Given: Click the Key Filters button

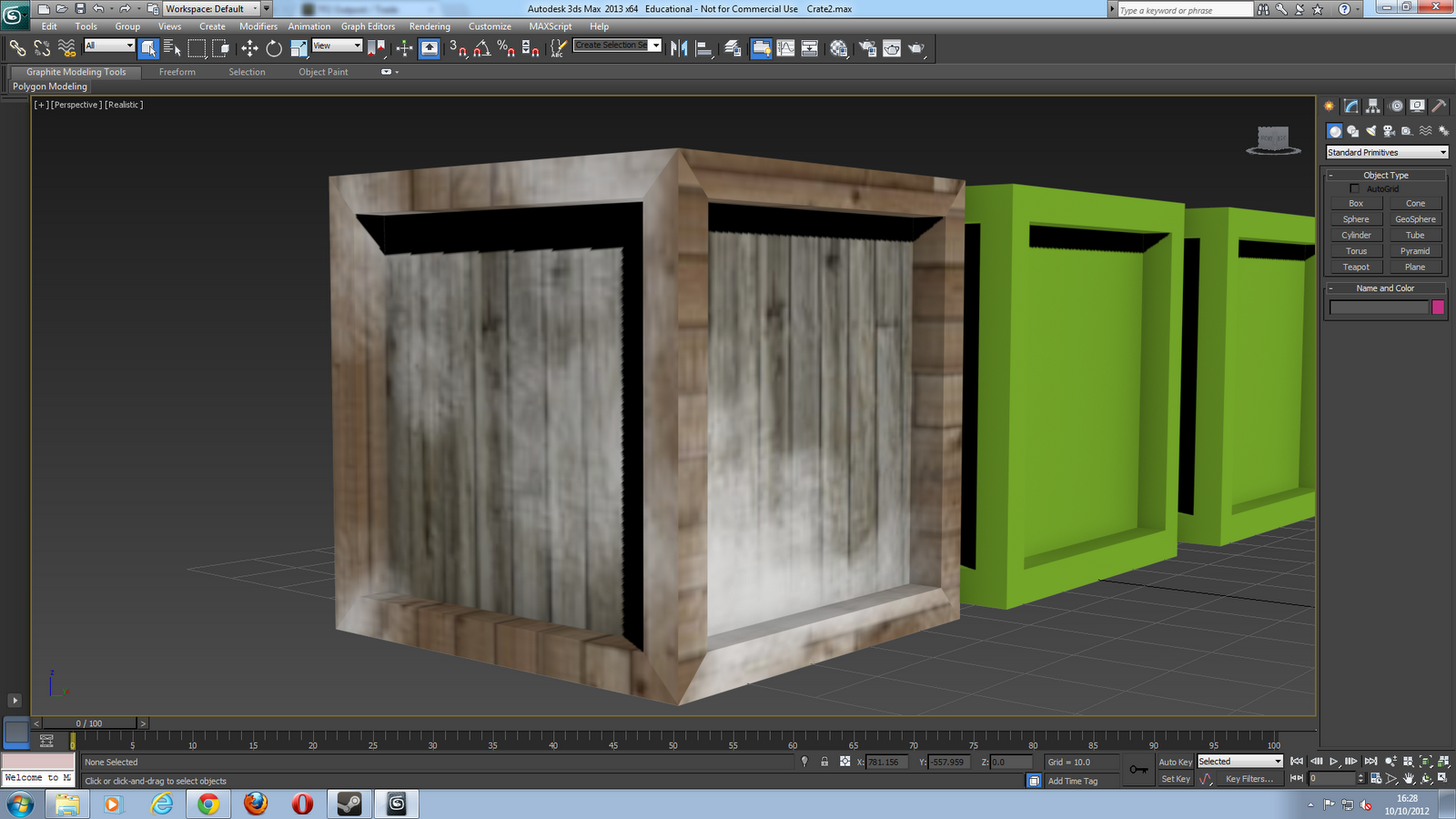Looking at the screenshot, I should pos(1249,779).
